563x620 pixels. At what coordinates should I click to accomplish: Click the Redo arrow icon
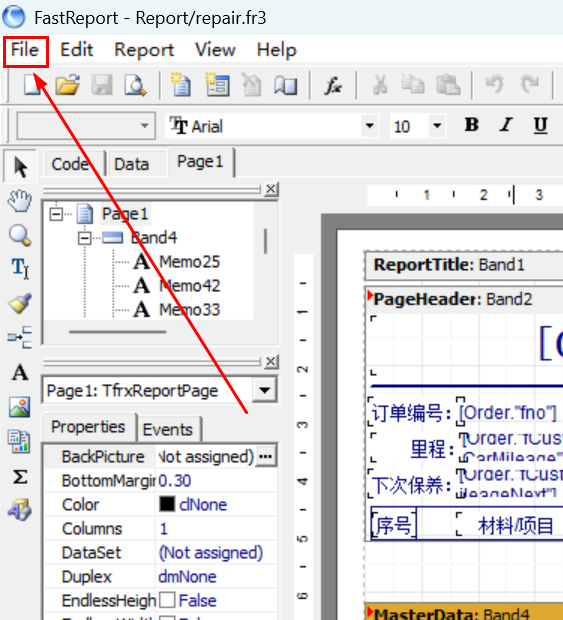(529, 83)
